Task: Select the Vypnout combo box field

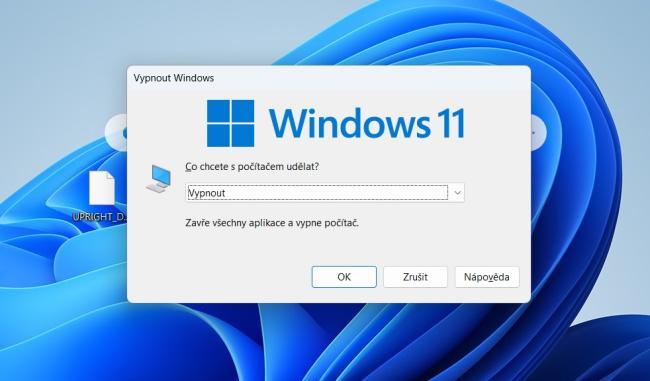Action: (x=325, y=193)
